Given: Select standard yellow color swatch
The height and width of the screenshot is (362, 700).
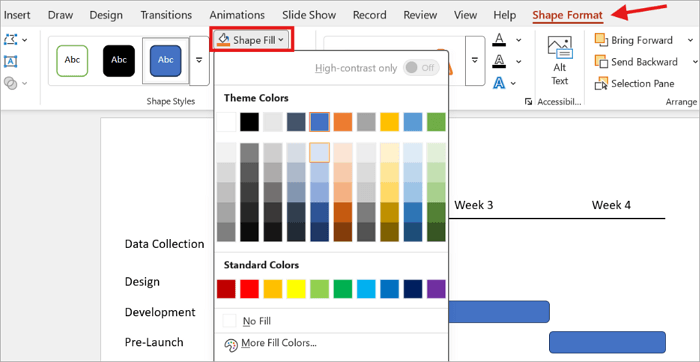Looking at the screenshot, I should pyautogui.click(x=296, y=289).
